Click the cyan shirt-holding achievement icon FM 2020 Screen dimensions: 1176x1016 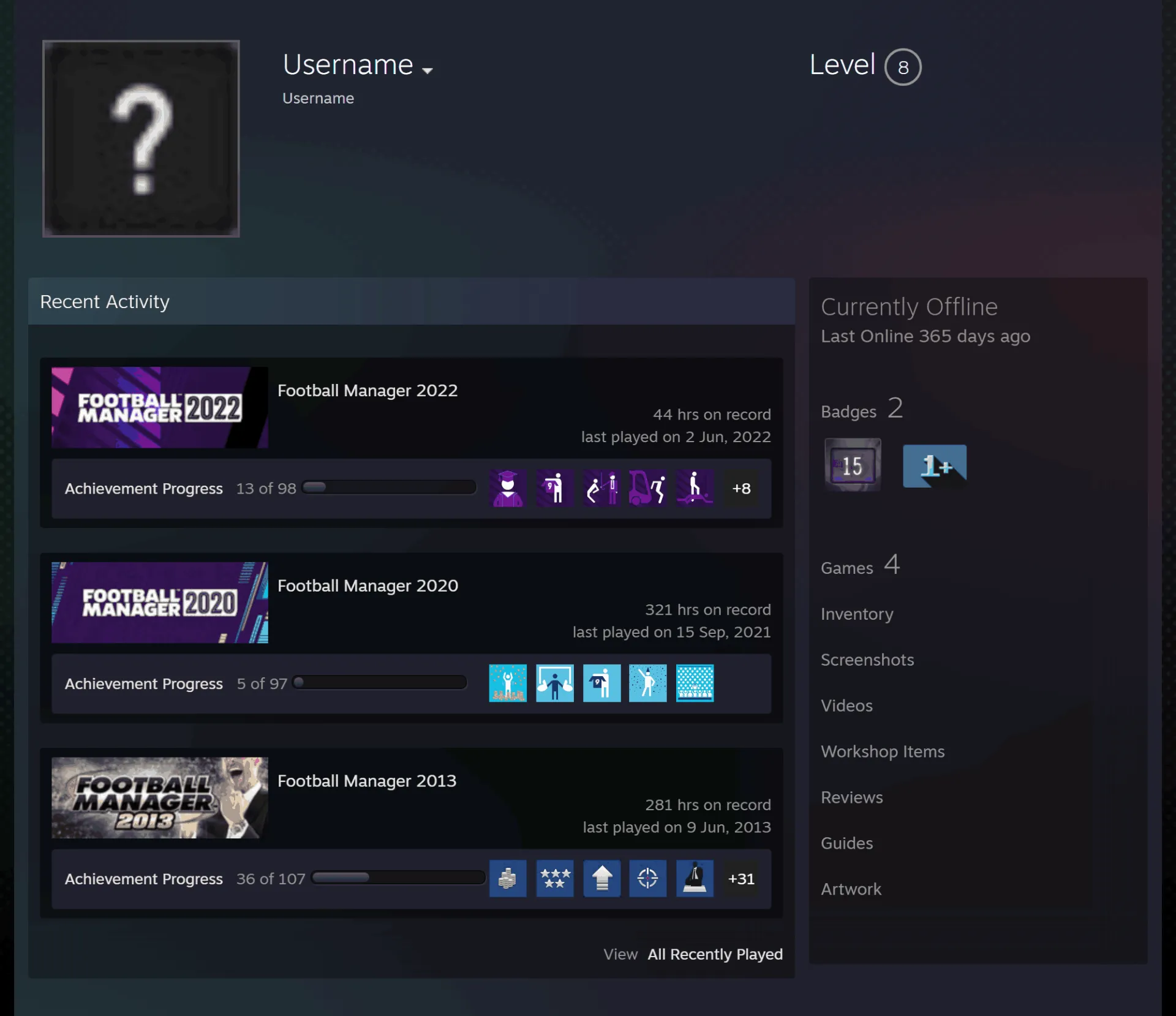601,683
